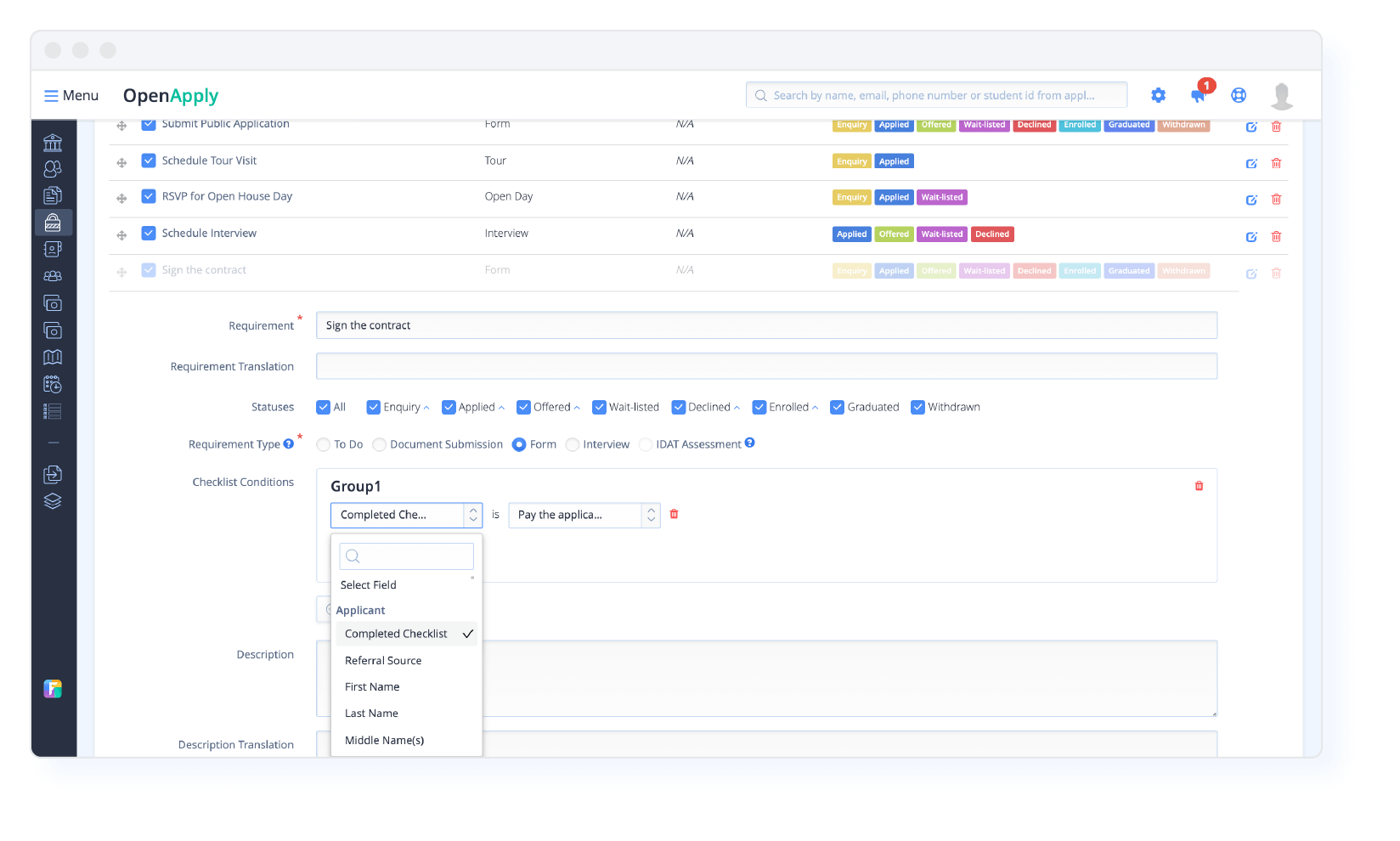Pick Last Name in the dropdown list
The height and width of the screenshot is (841, 1400).
pyautogui.click(x=371, y=714)
